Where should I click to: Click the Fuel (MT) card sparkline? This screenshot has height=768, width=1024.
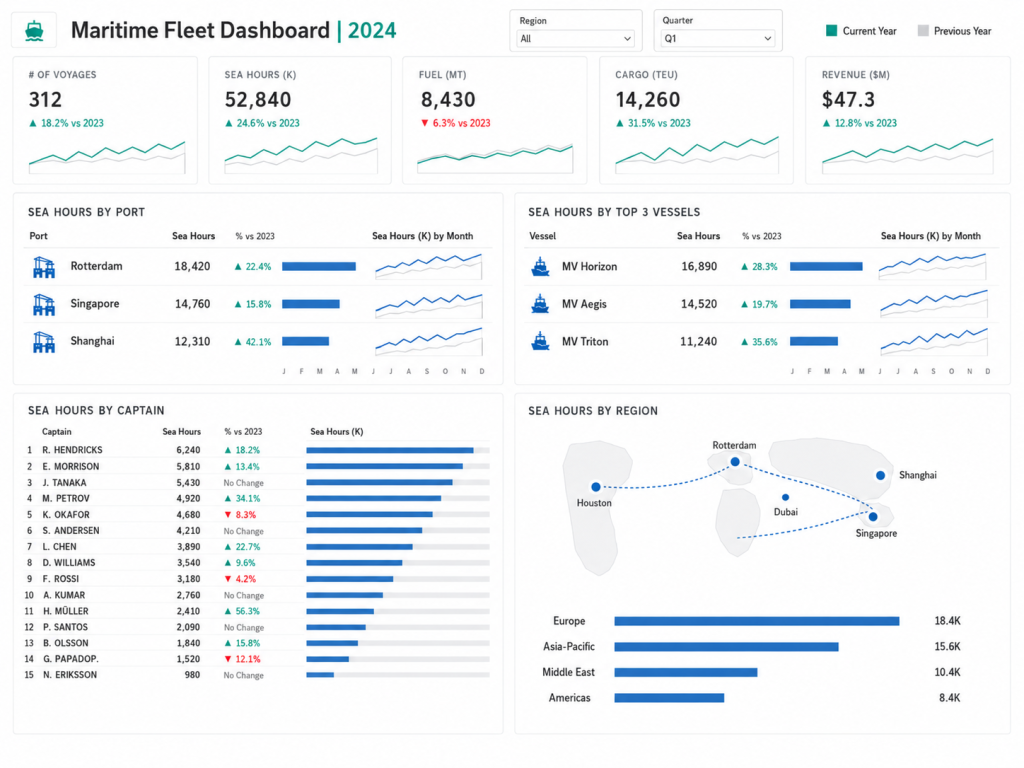click(x=495, y=159)
